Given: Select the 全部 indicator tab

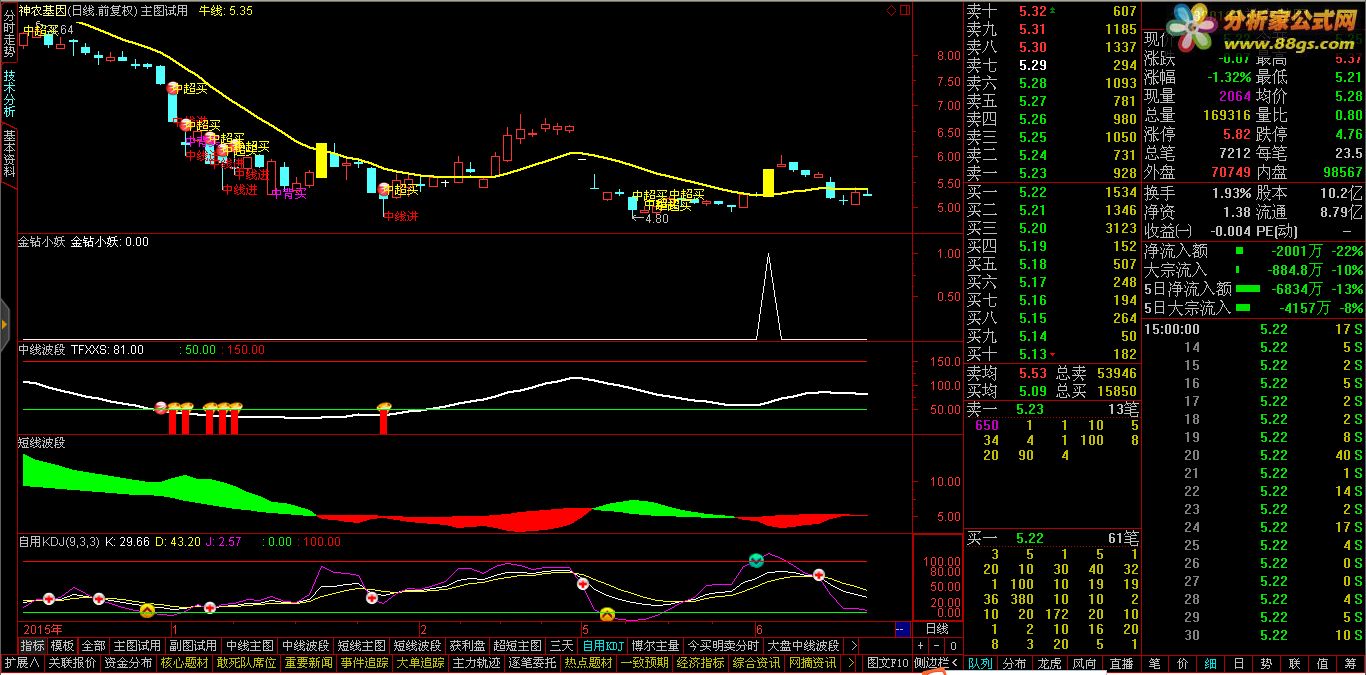Looking at the screenshot, I should (x=93, y=646).
